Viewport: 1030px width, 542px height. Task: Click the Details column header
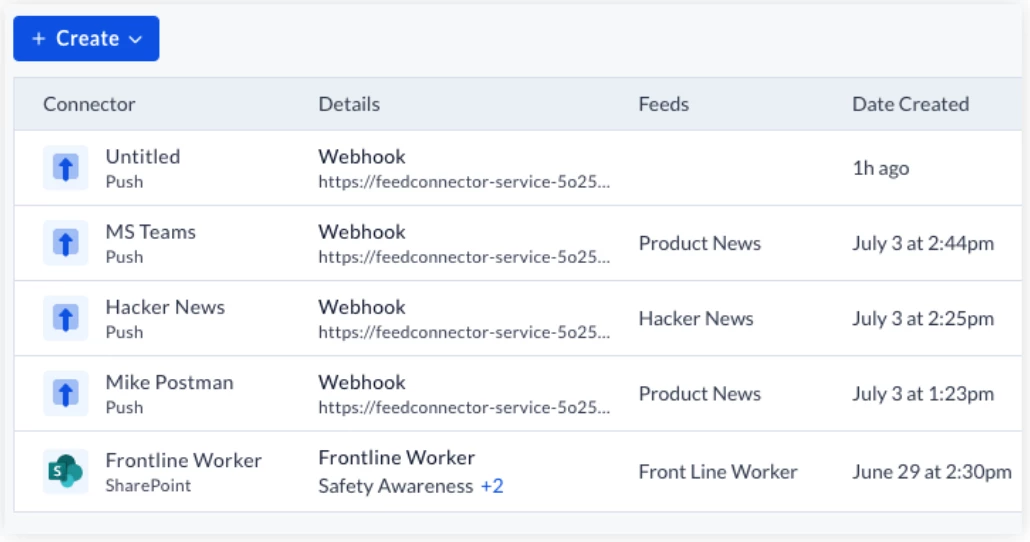349,104
